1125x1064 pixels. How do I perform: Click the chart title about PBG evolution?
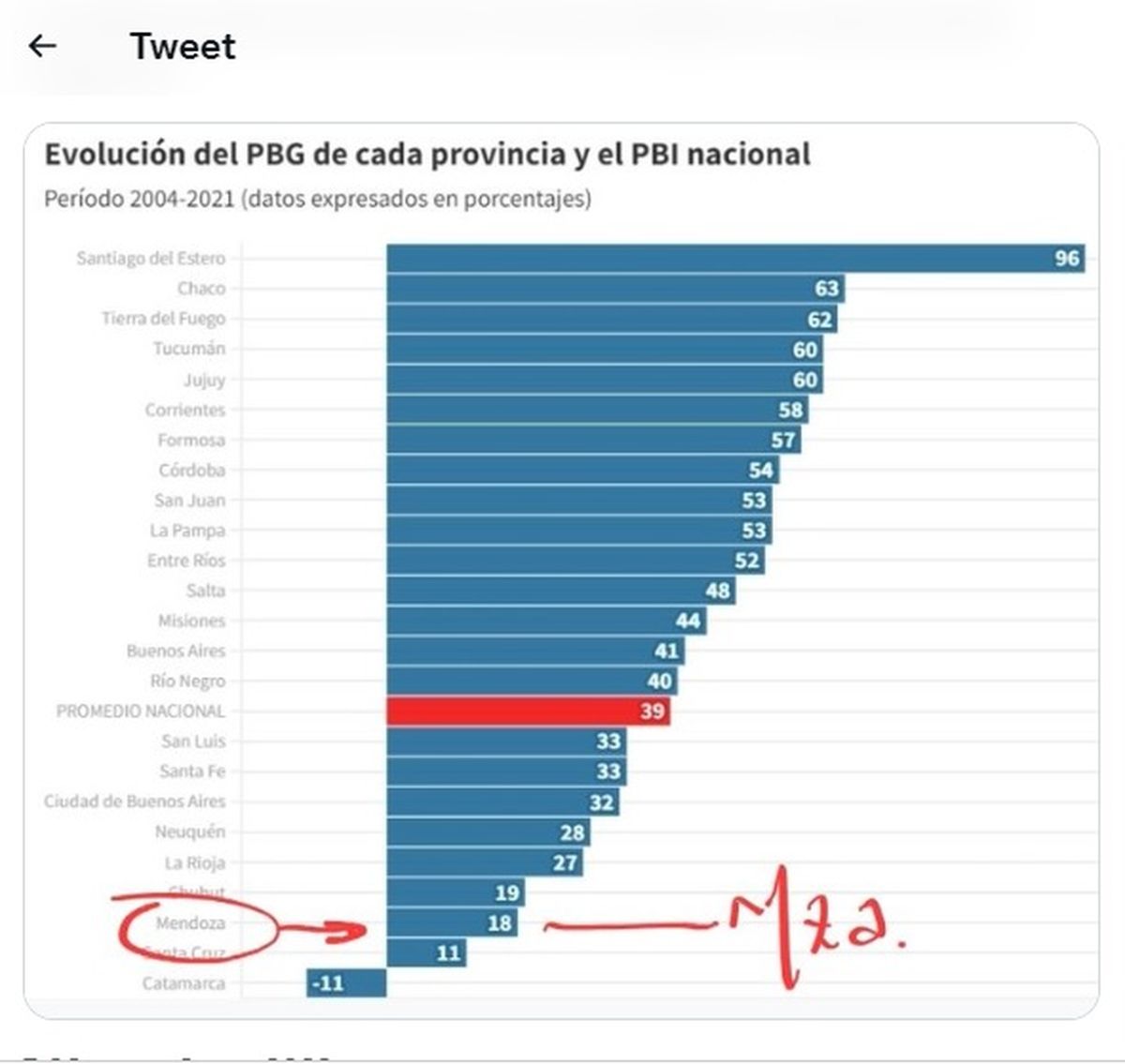[427, 154]
